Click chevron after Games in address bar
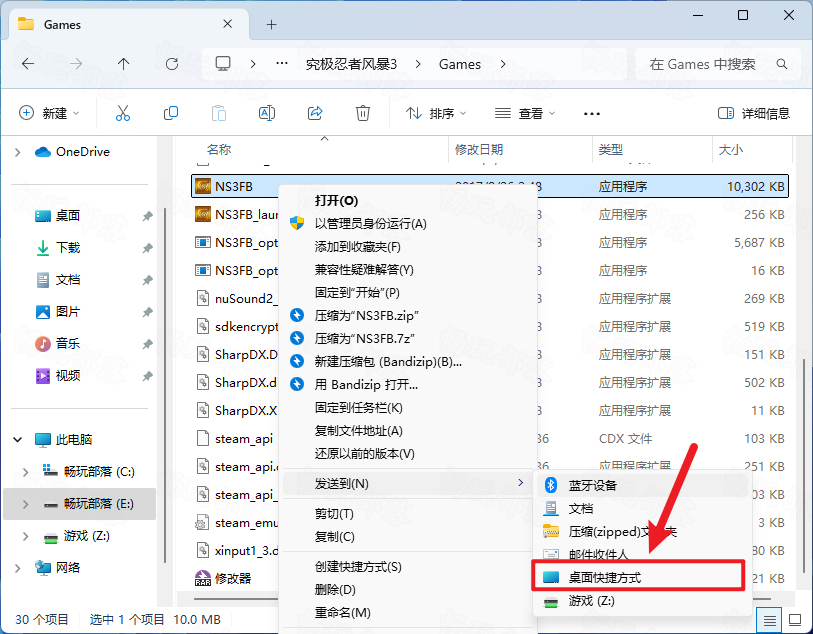813x634 pixels. coord(503,64)
